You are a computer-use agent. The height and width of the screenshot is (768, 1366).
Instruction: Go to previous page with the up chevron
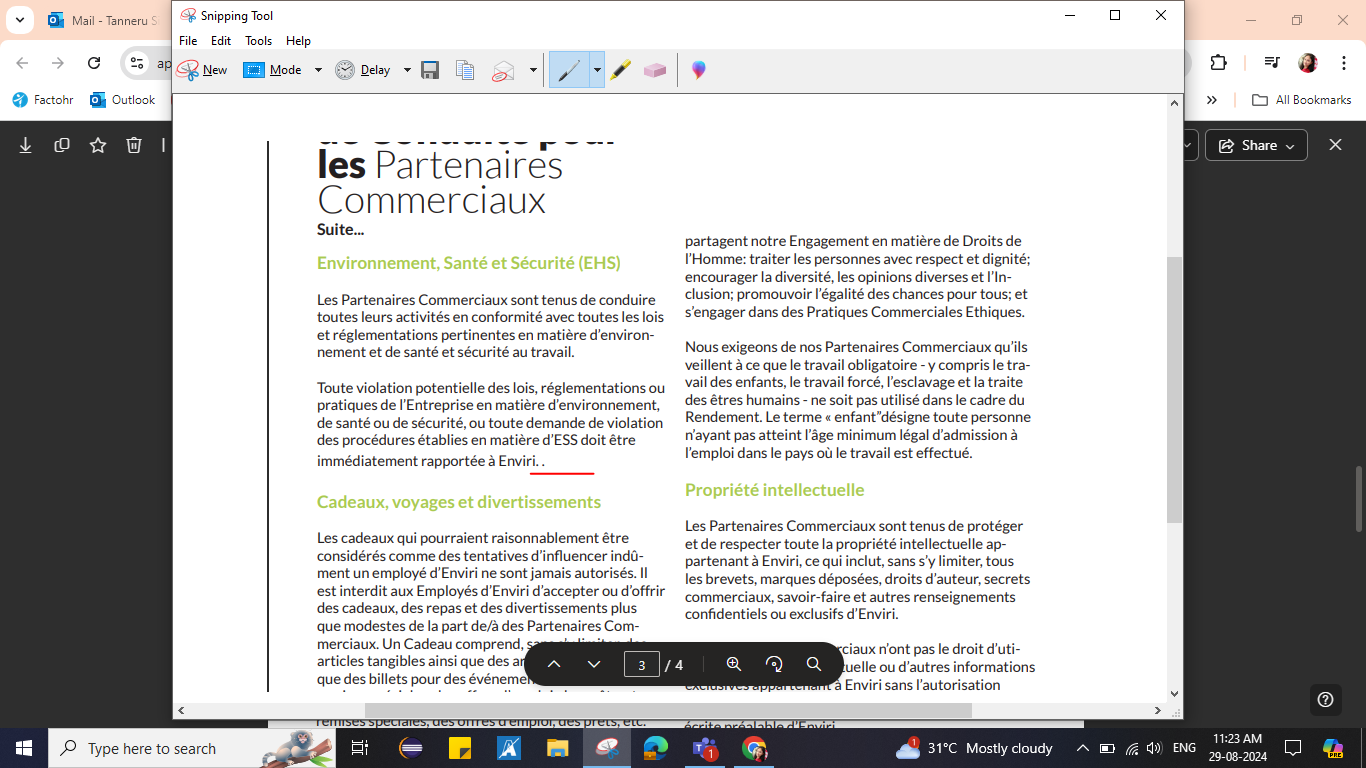554,664
